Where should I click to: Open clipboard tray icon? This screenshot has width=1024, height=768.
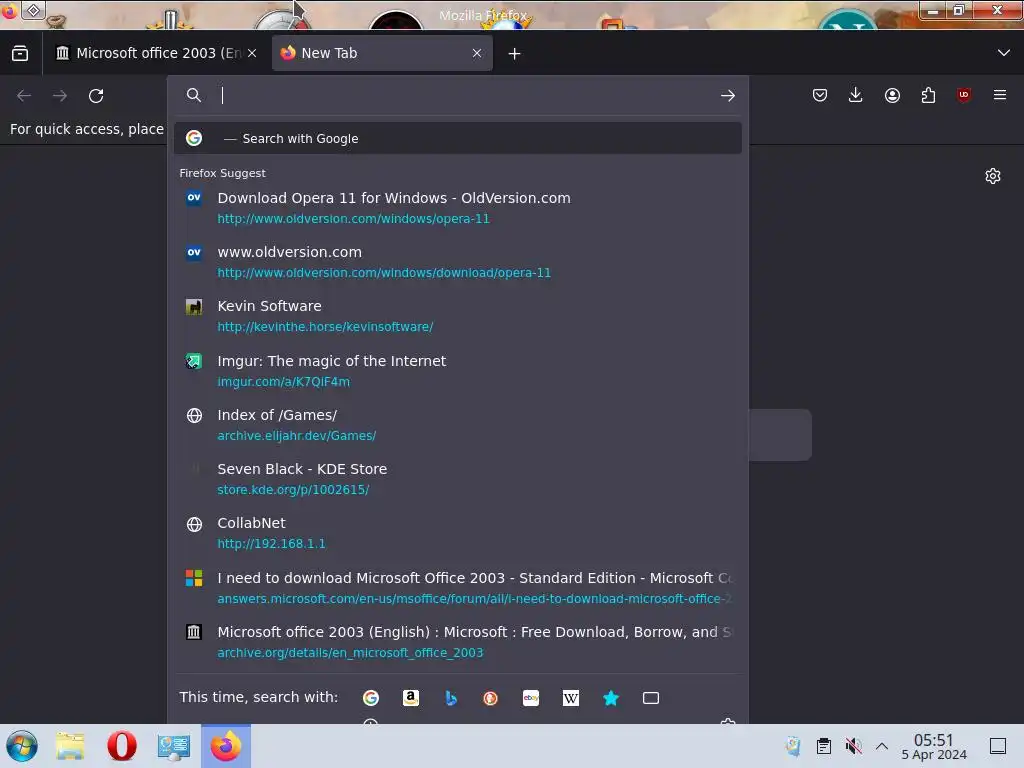point(824,746)
